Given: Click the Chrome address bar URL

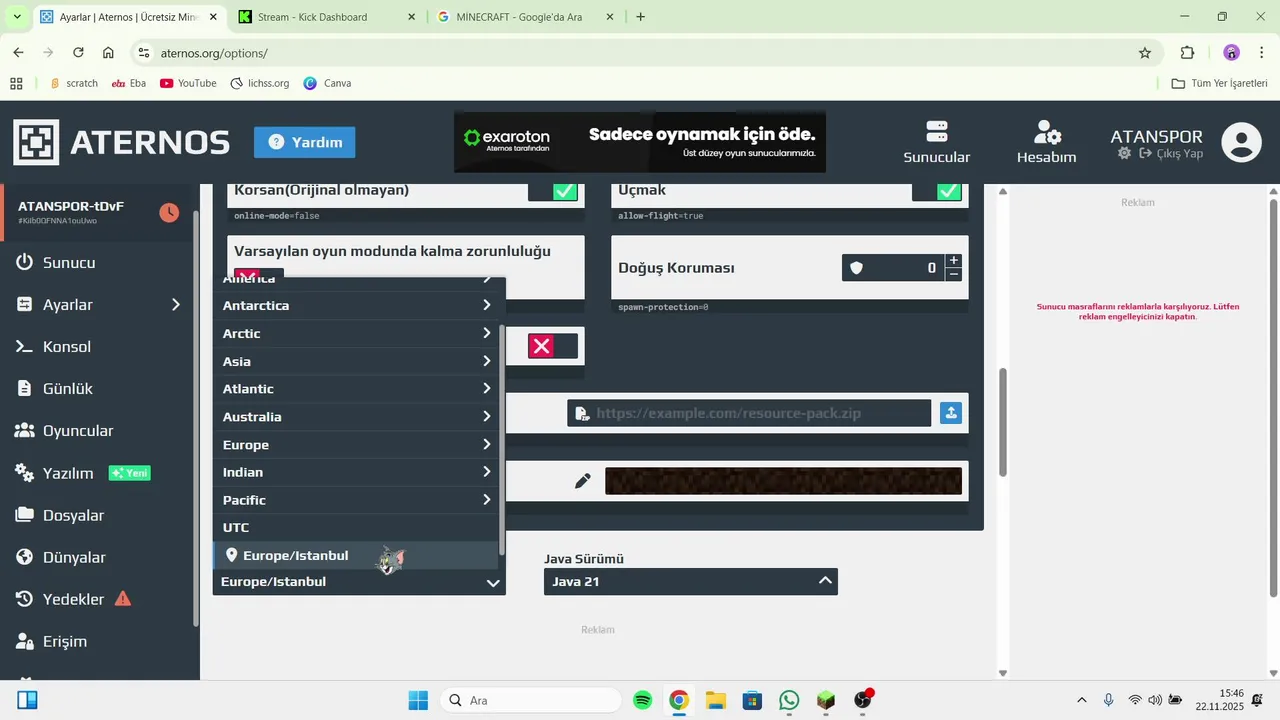Looking at the screenshot, I should 214,53.
